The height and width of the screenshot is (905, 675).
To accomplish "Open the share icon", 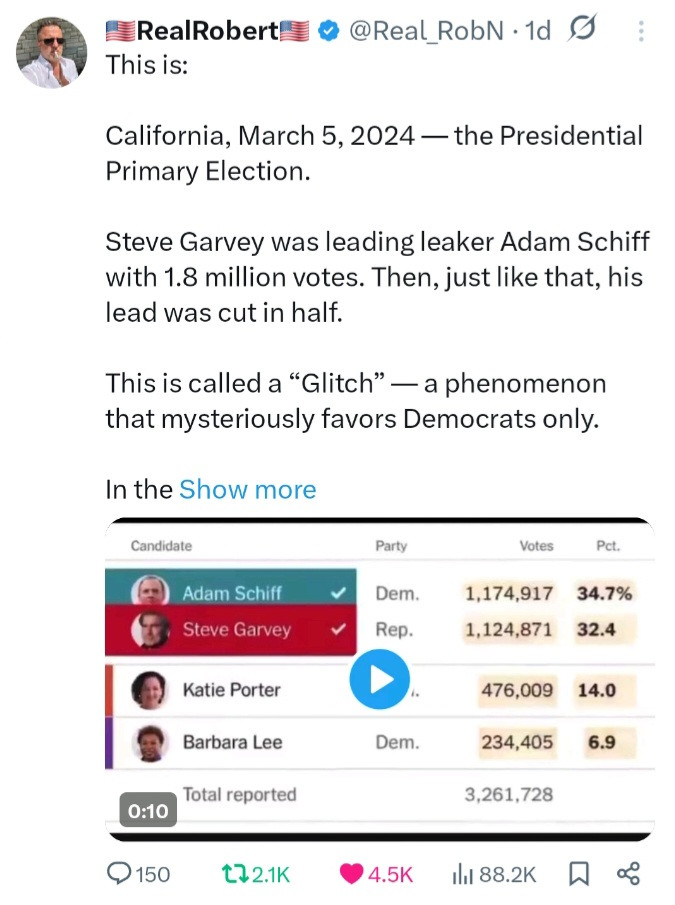I will (628, 873).
